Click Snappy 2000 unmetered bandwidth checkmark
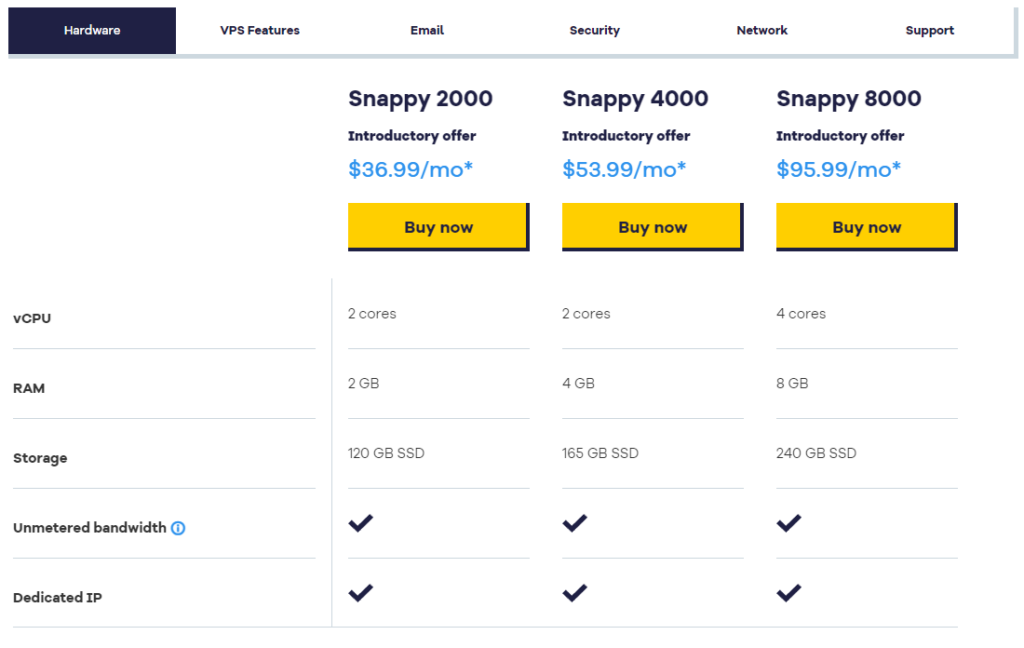The height and width of the screenshot is (648, 1024). (361, 523)
